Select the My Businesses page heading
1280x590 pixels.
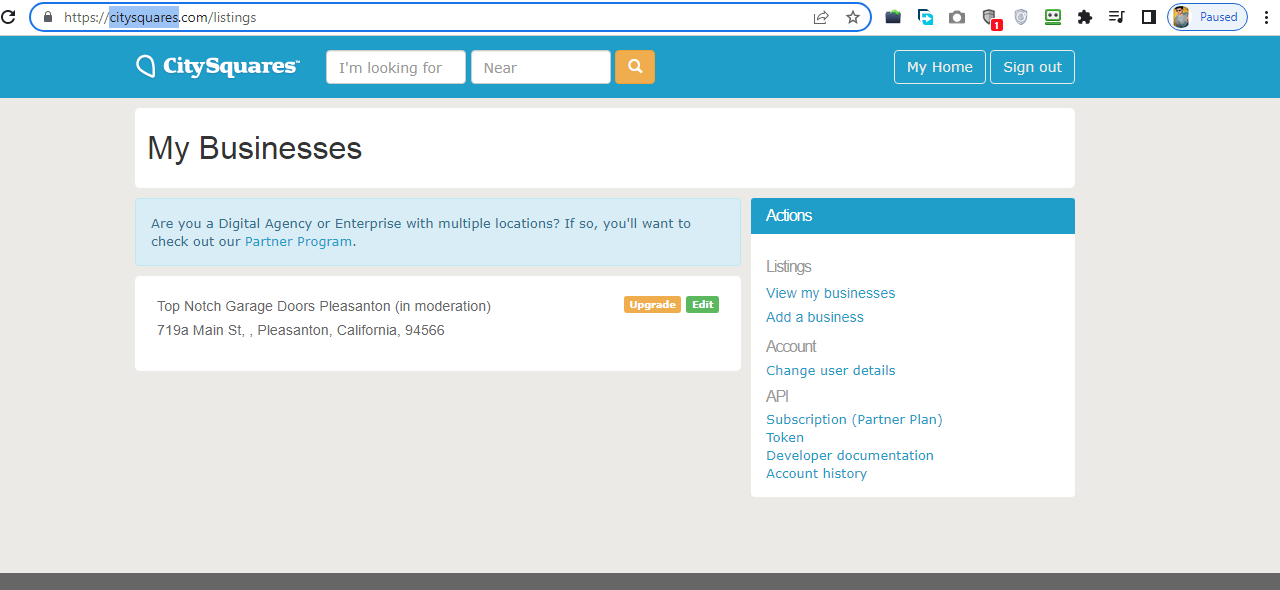(x=255, y=148)
